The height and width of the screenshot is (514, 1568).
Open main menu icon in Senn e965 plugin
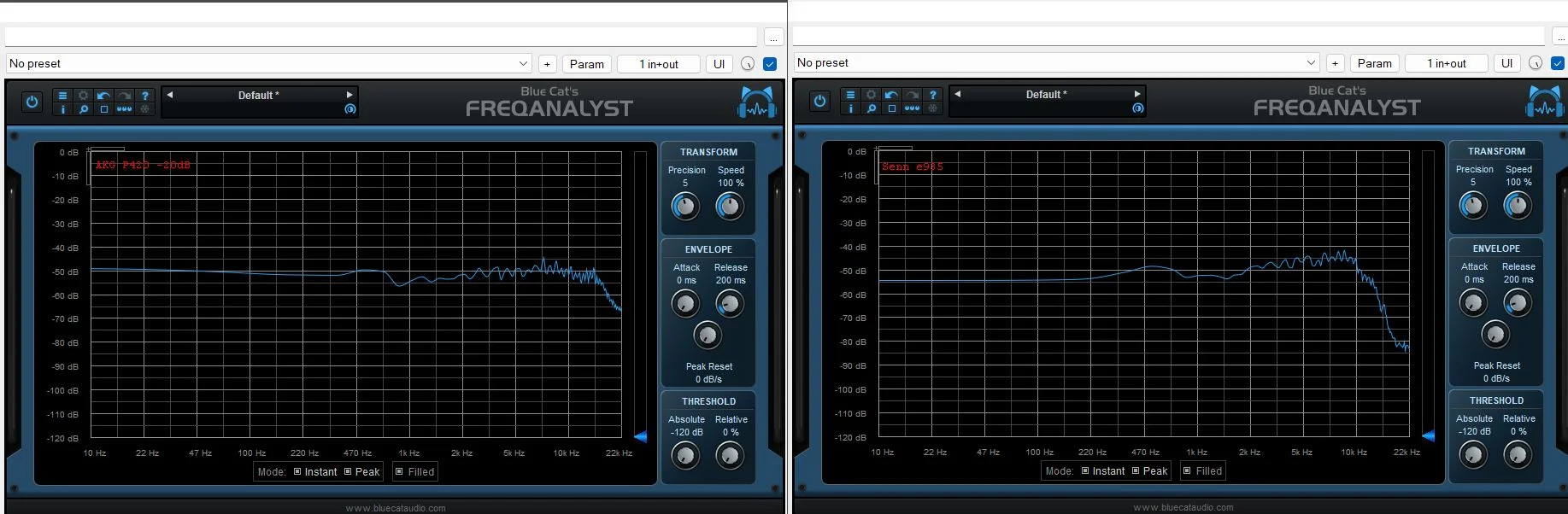[850, 95]
